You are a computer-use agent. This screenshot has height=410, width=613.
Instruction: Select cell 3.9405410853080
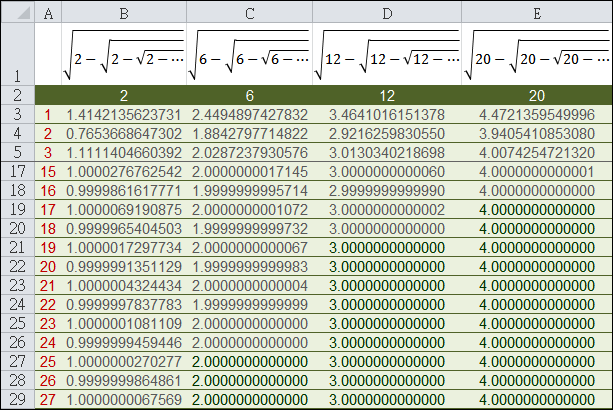point(537,134)
